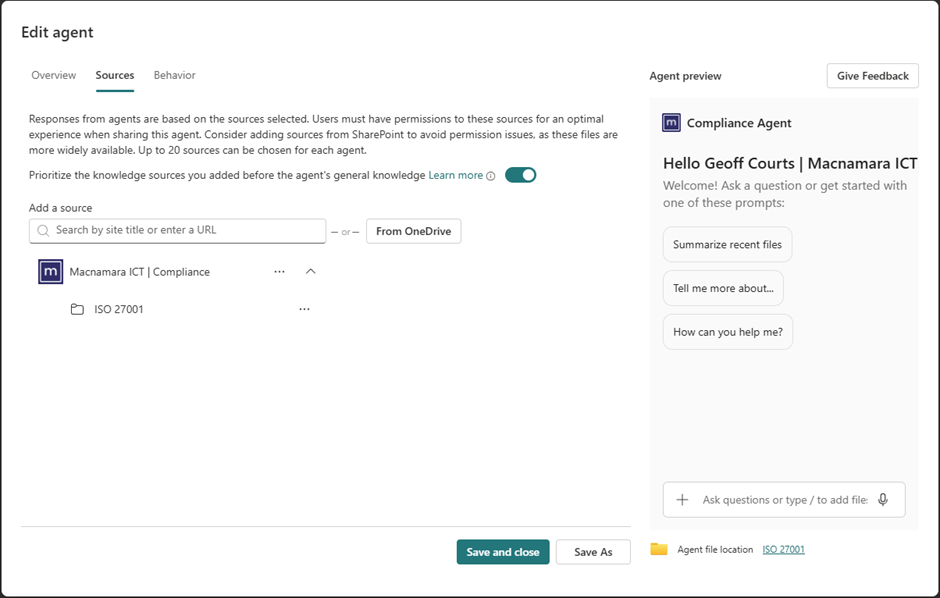This screenshot has width=940, height=598.
Task: Open the ISO 27001 file location link
Action: pyautogui.click(x=784, y=549)
